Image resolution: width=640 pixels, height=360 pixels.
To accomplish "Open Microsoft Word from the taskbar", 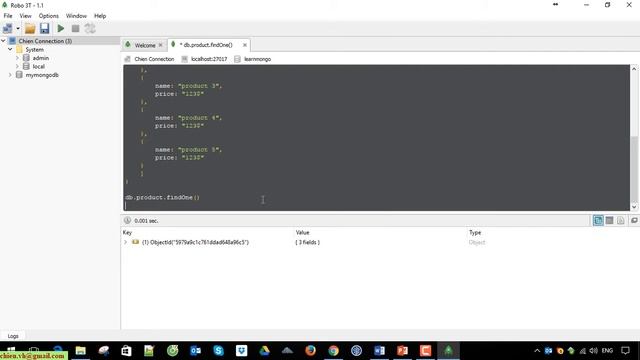I will point(379,351).
